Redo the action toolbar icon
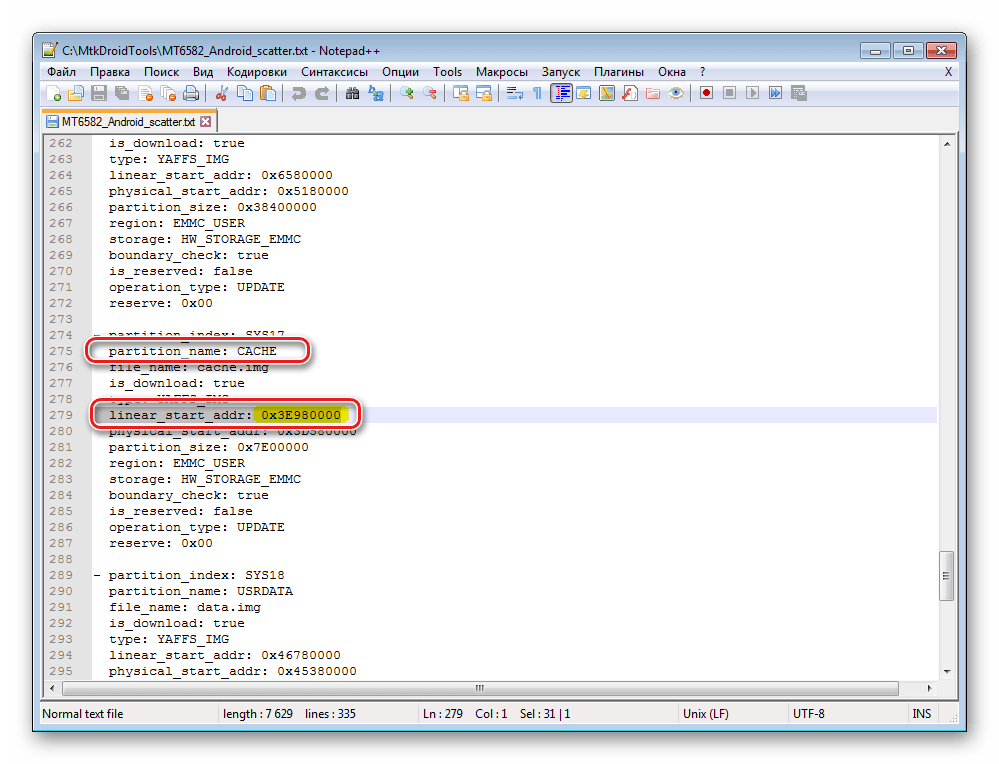The width and height of the screenshot is (999, 764). (x=322, y=94)
